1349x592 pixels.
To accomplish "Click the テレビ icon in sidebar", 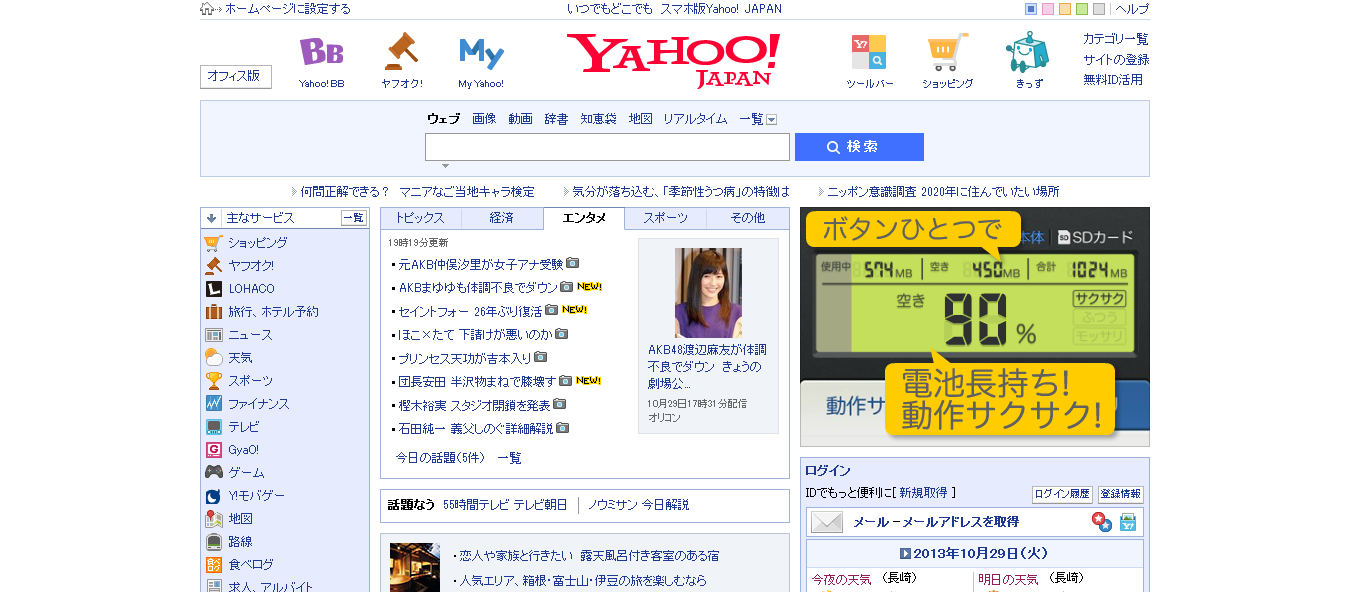I will pos(213,427).
